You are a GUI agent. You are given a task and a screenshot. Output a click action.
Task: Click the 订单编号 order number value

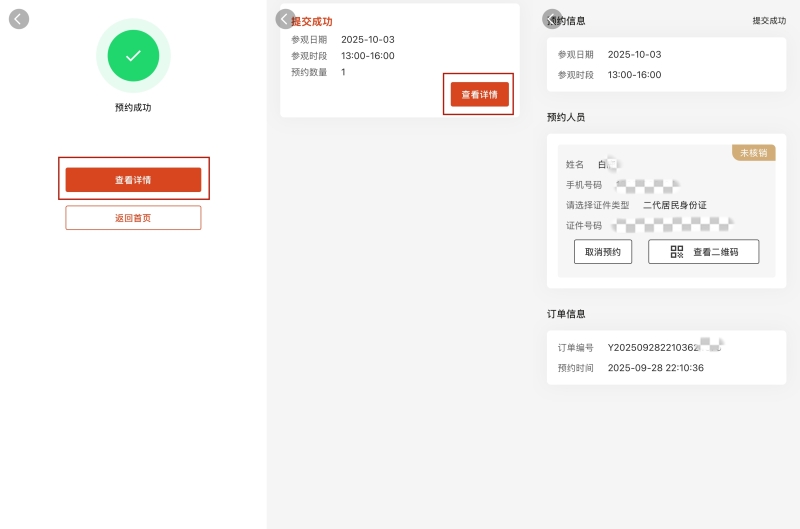coord(664,348)
